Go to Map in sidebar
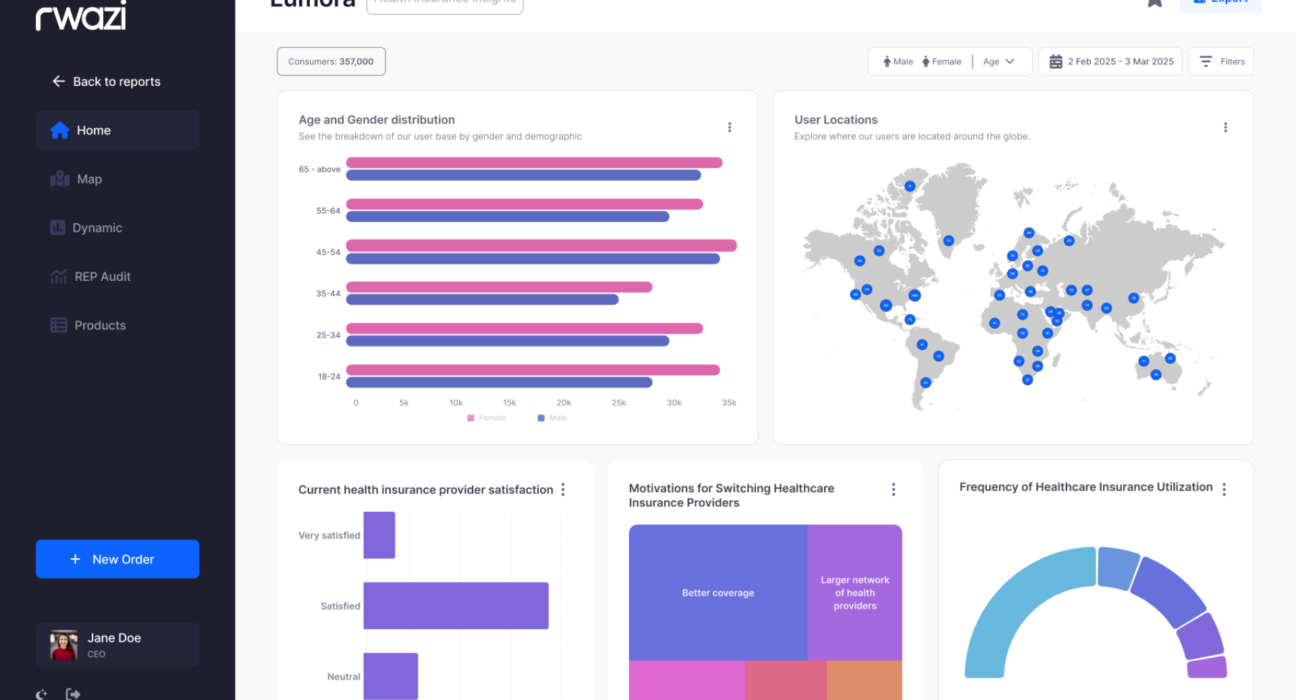 click(x=89, y=179)
